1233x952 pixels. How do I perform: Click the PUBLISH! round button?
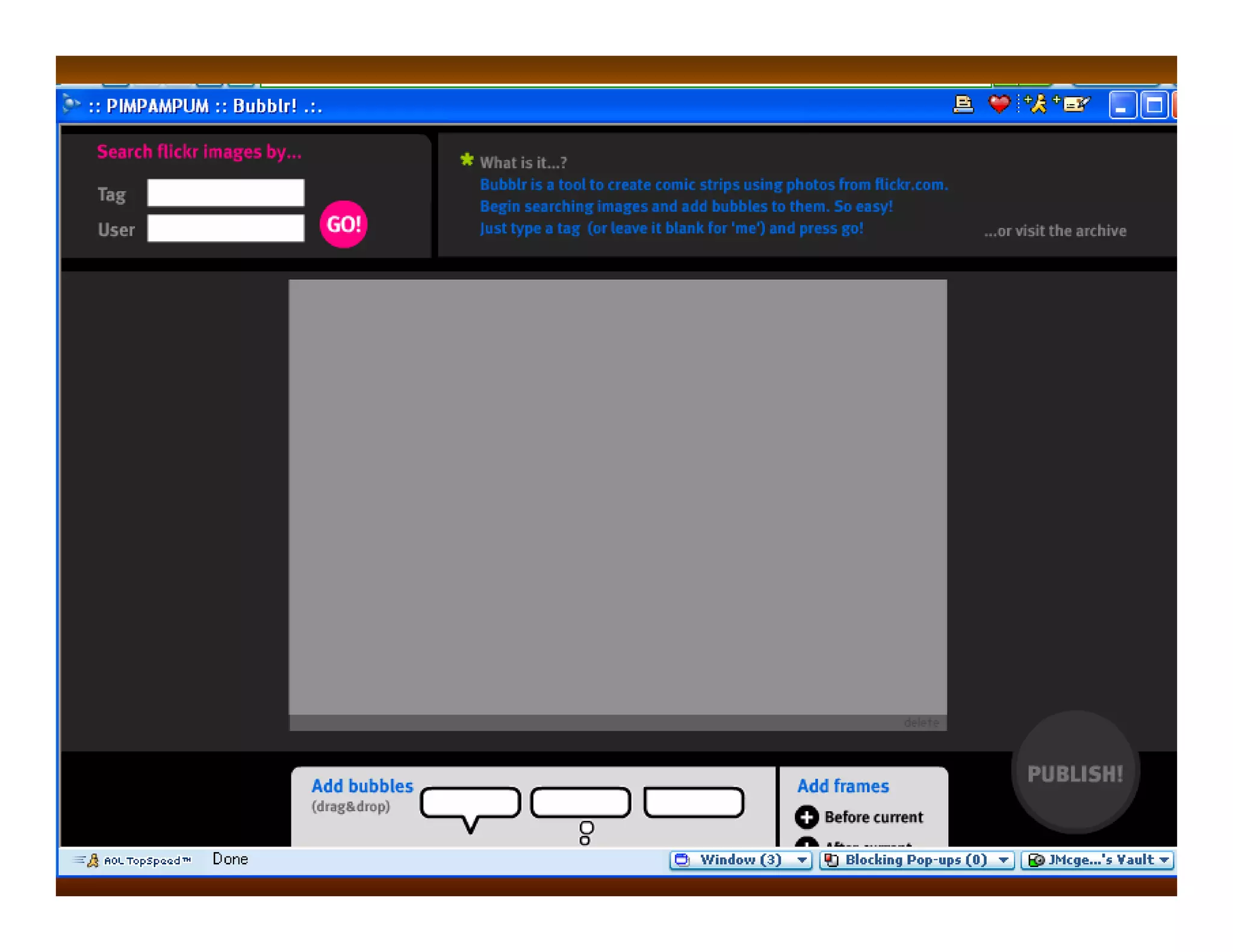1075,773
